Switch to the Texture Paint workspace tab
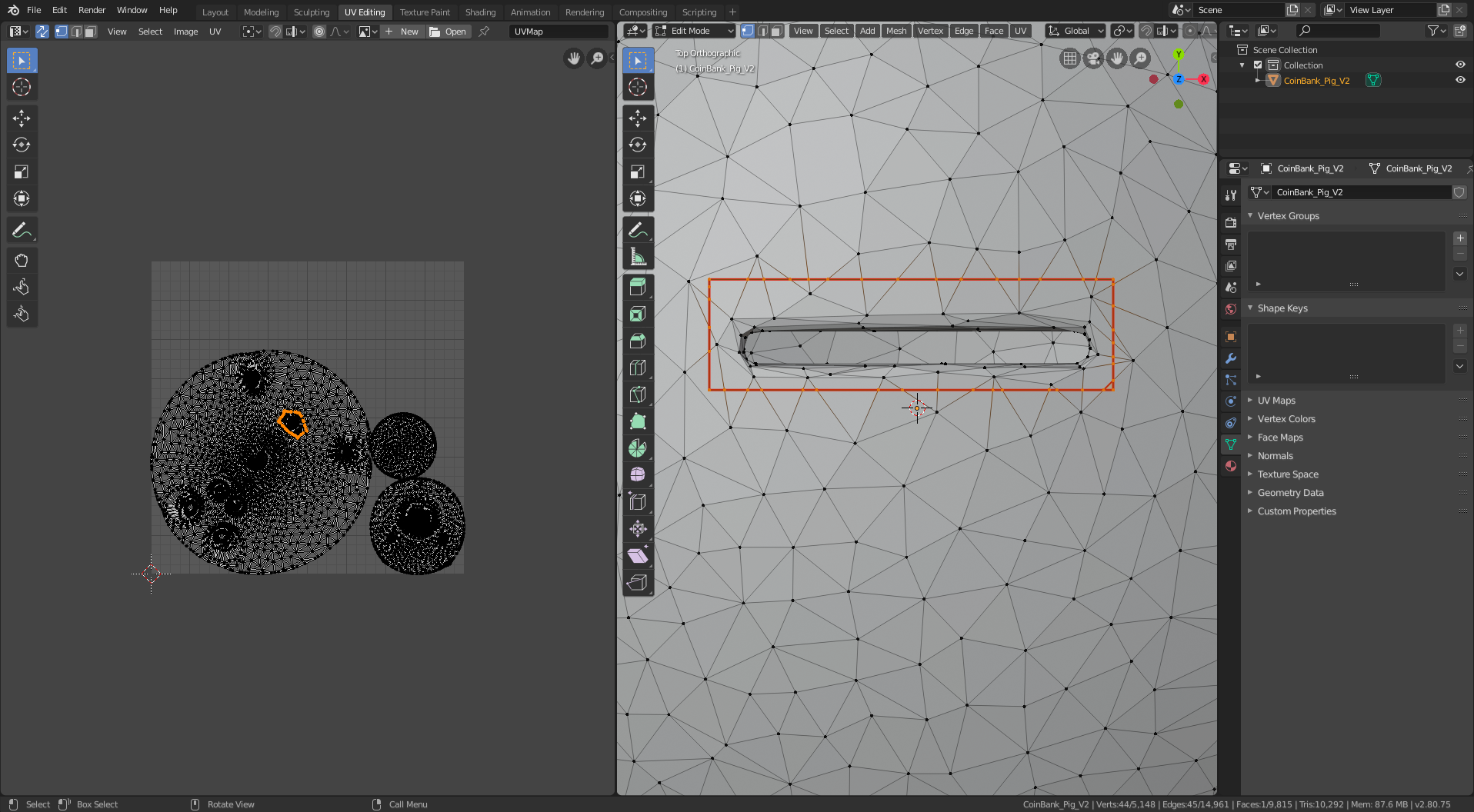The width and height of the screenshot is (1474, 812). (425, 12)
